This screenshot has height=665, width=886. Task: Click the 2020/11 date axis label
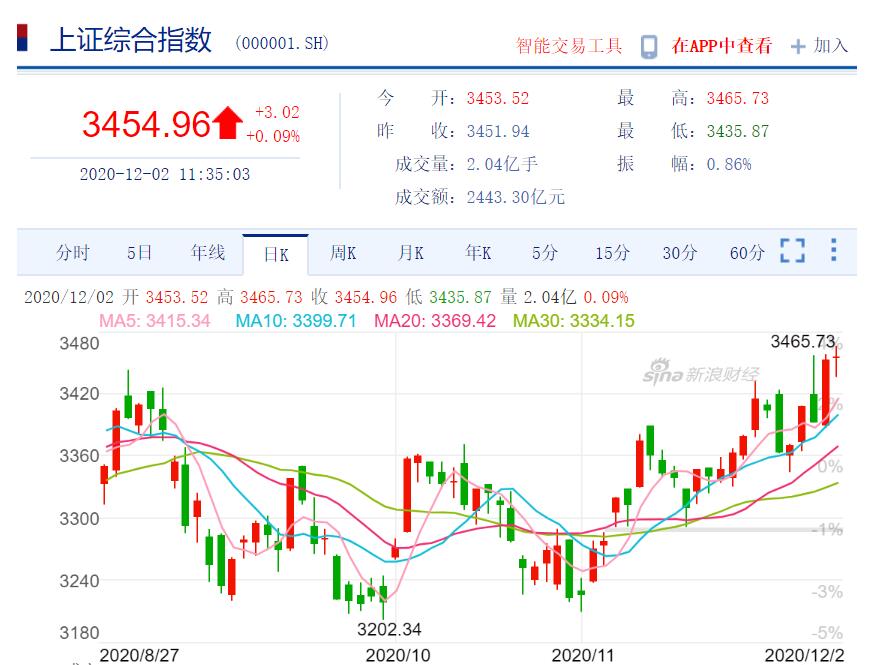tap(583, 655)
